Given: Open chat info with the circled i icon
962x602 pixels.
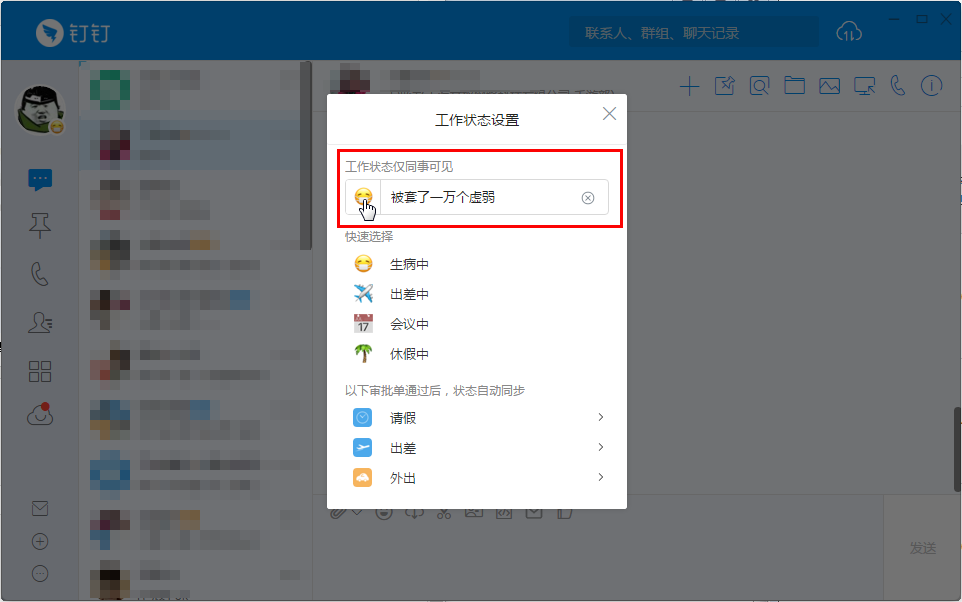Looking at the screenshot, I should [931, 85].
